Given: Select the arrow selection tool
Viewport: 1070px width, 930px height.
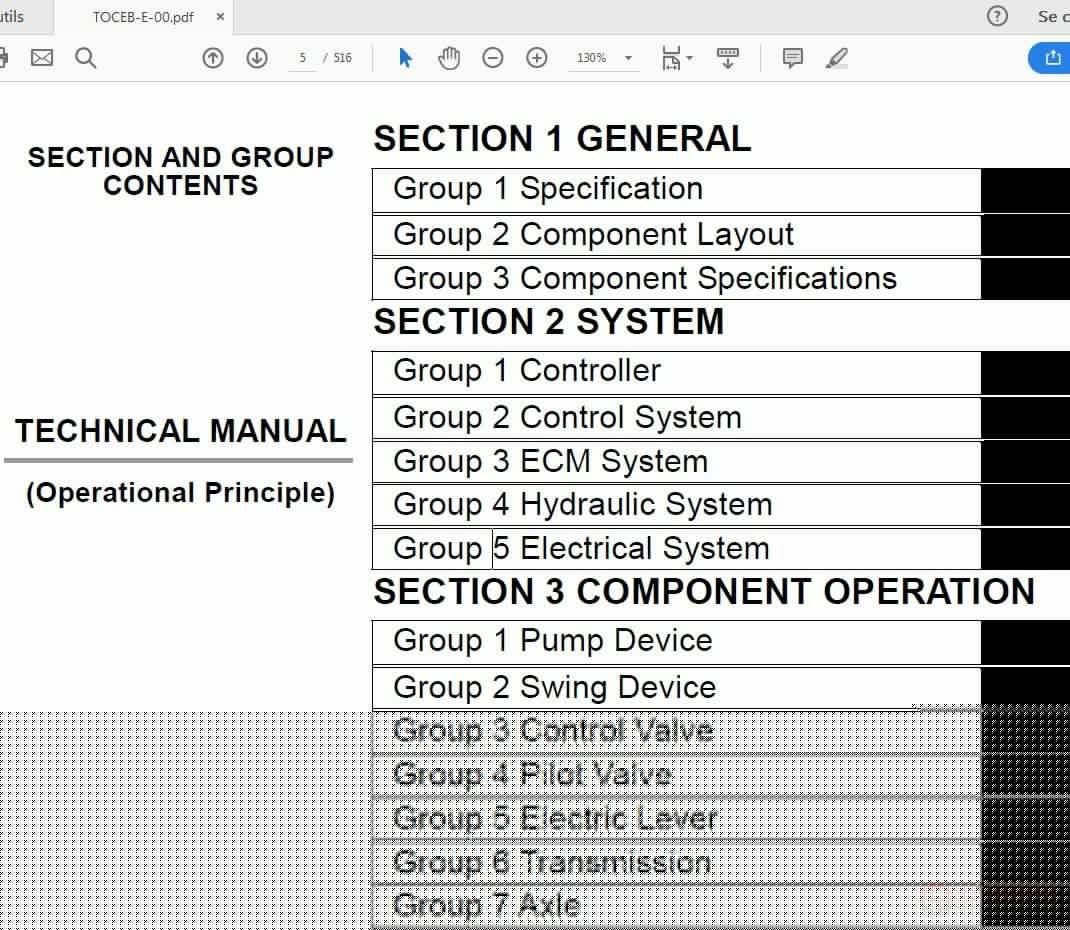Looking at the screenshot, I should pos(405,58).
